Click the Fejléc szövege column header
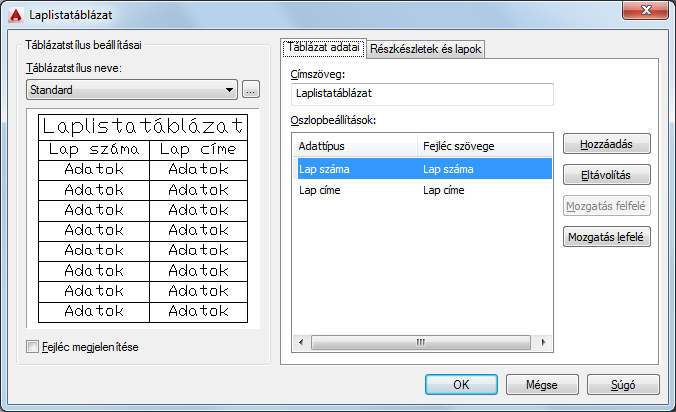The image size is (676, 412). point(485,146)
